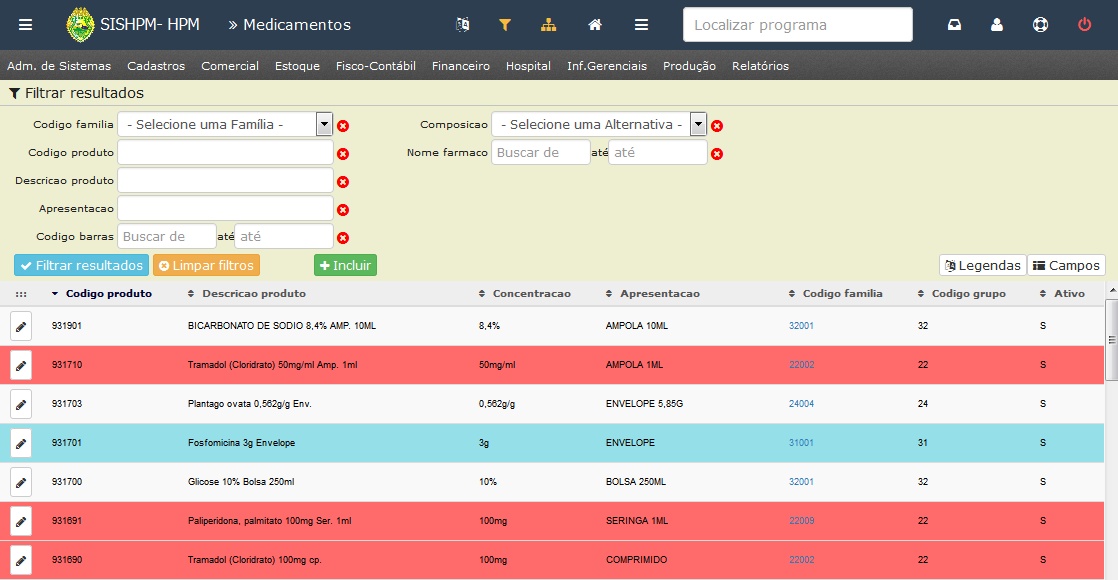The image size is (1118, 580).
Task: Open family link 32001 for Bicarbonato row
Action: [x=801, y=326]
